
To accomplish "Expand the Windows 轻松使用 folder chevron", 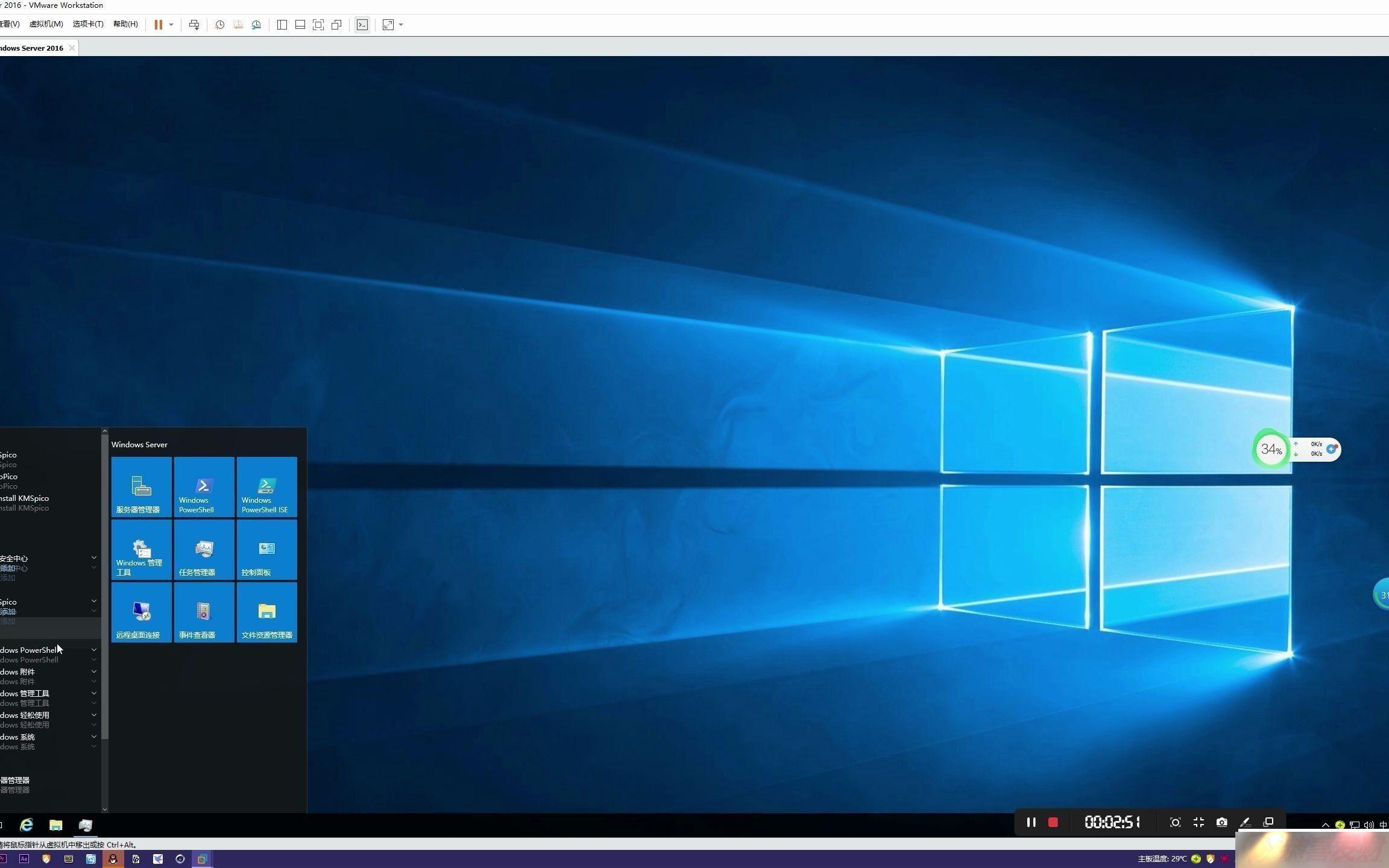I will pyautogui.click(x=94, y=715).
